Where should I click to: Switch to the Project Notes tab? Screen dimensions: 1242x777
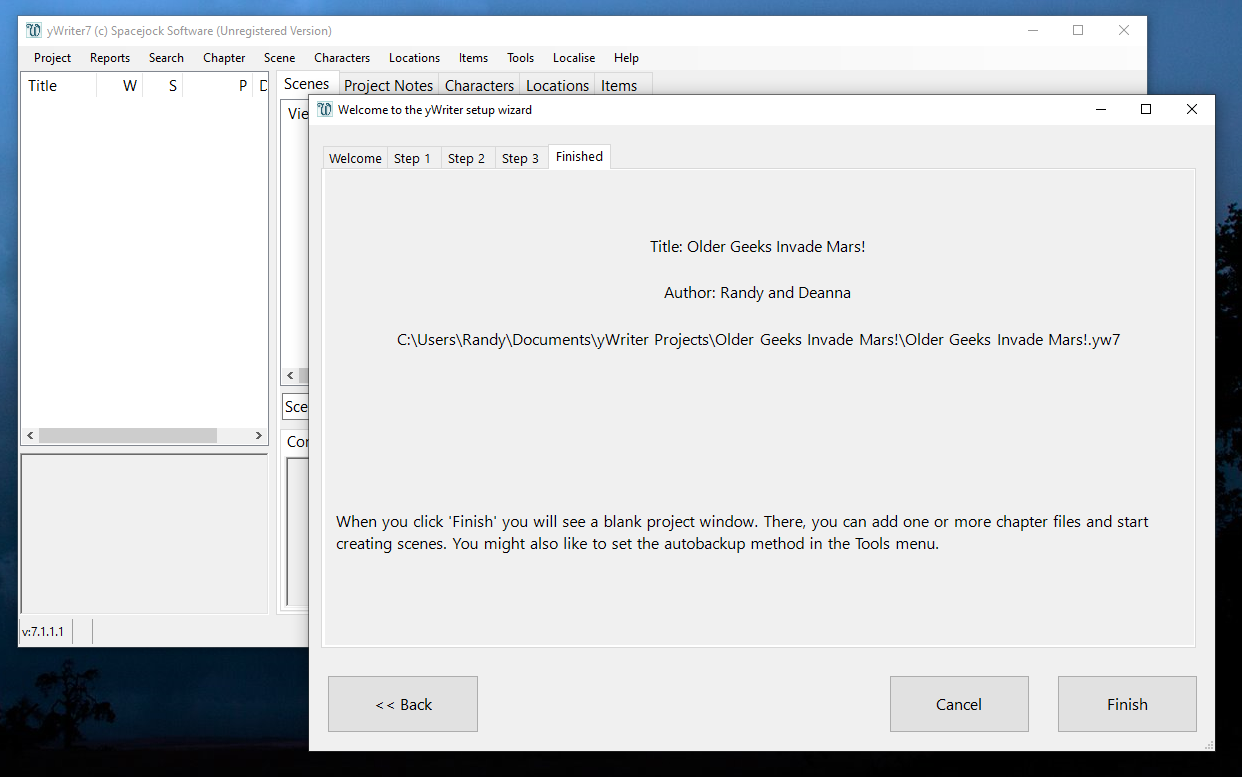(x=389, y=86)
